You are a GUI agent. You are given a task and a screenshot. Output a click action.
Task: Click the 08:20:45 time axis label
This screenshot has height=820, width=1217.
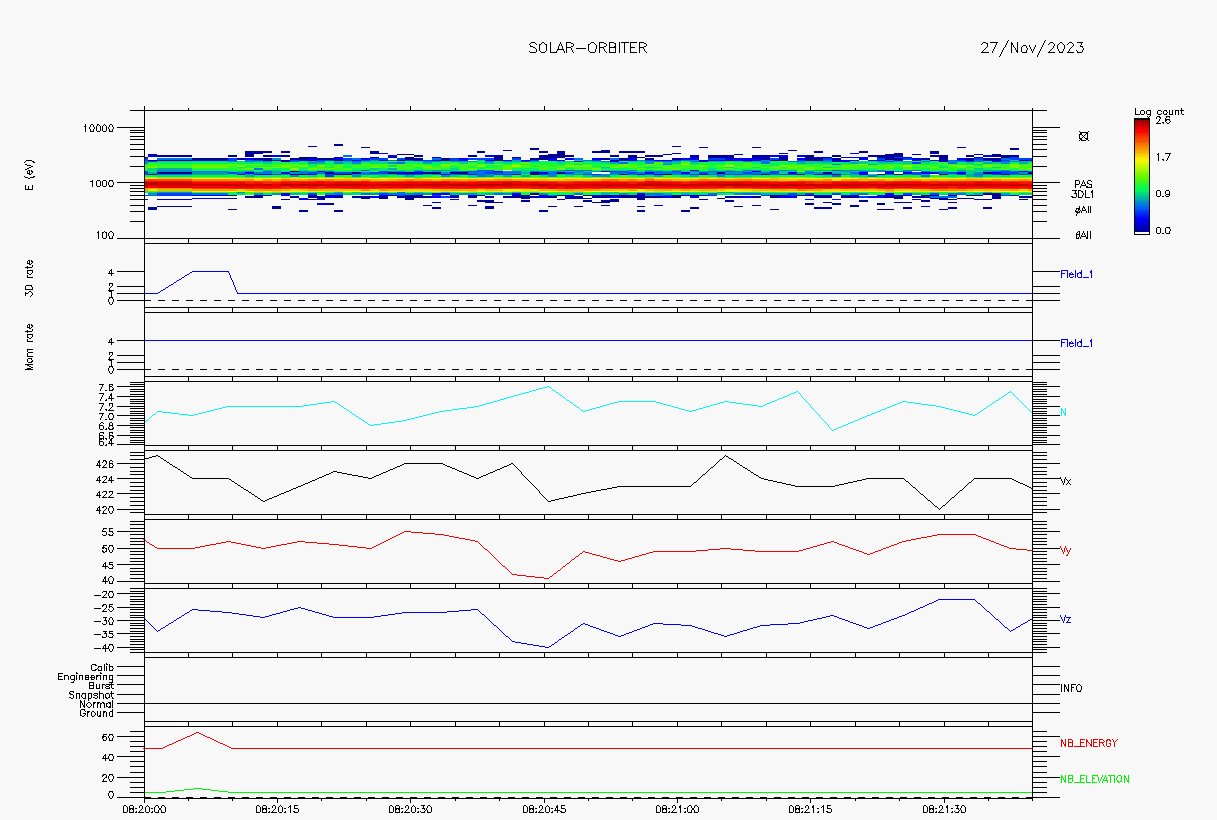click(x=544, y=807)
